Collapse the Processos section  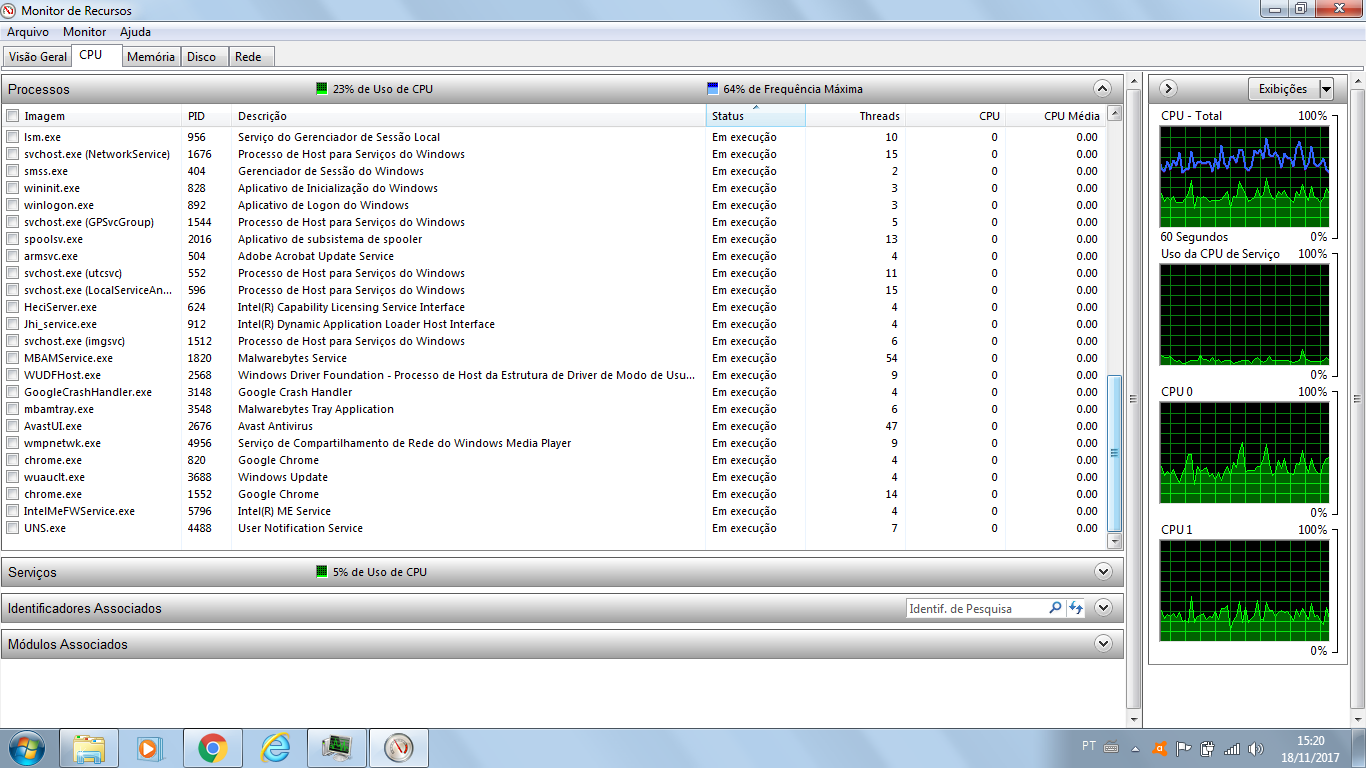(x=1103, y=88)
